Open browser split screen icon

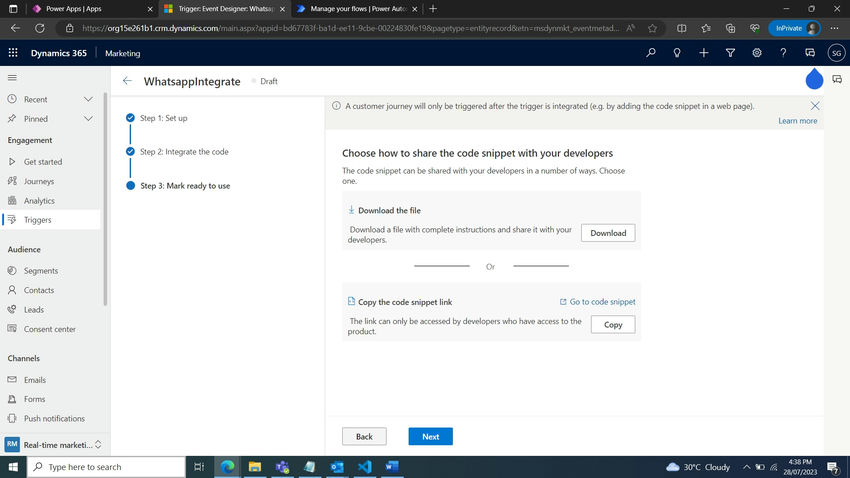(x=681, y=28)
